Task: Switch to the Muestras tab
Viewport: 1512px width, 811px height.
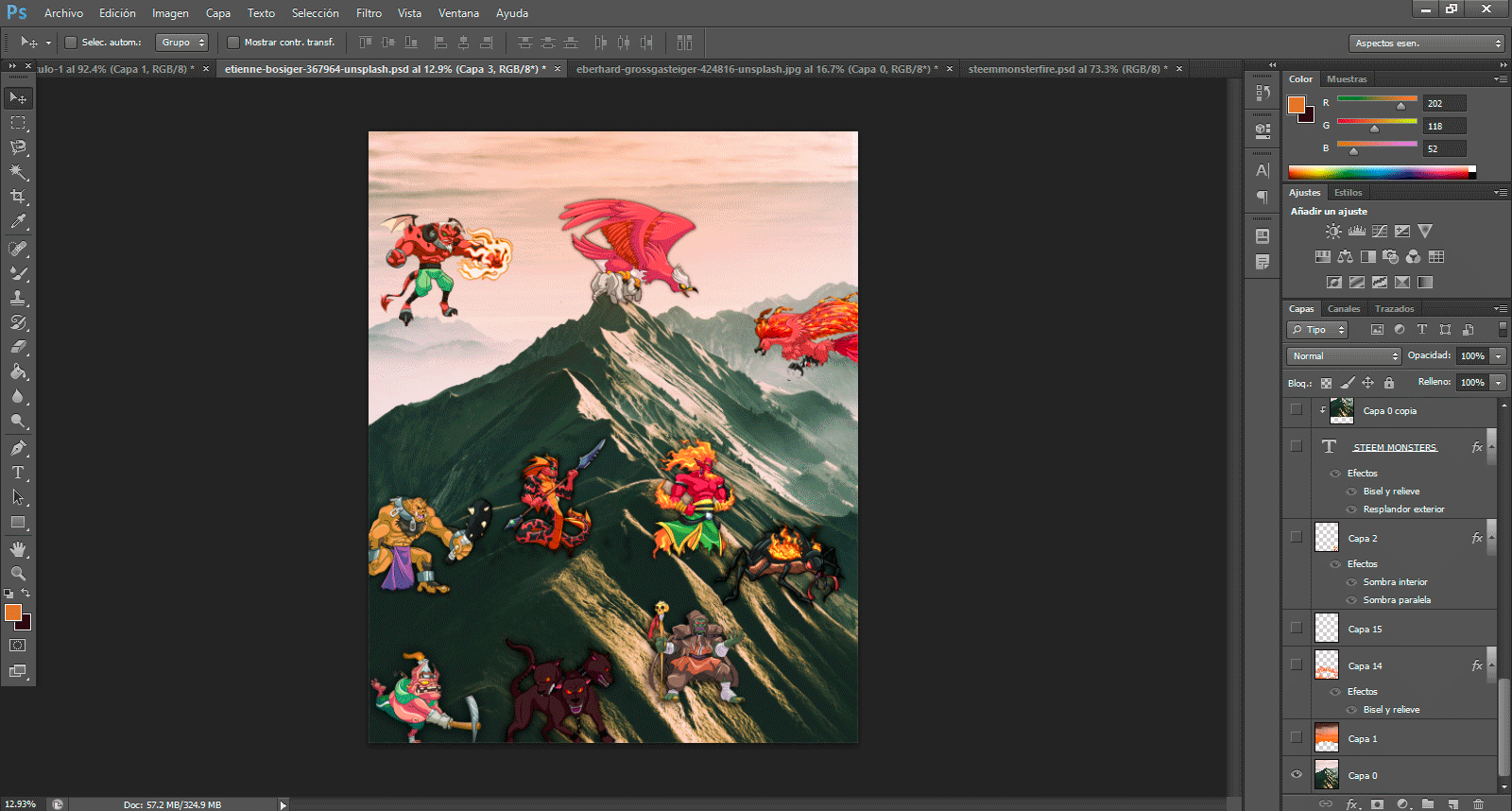Action: 1347,79
